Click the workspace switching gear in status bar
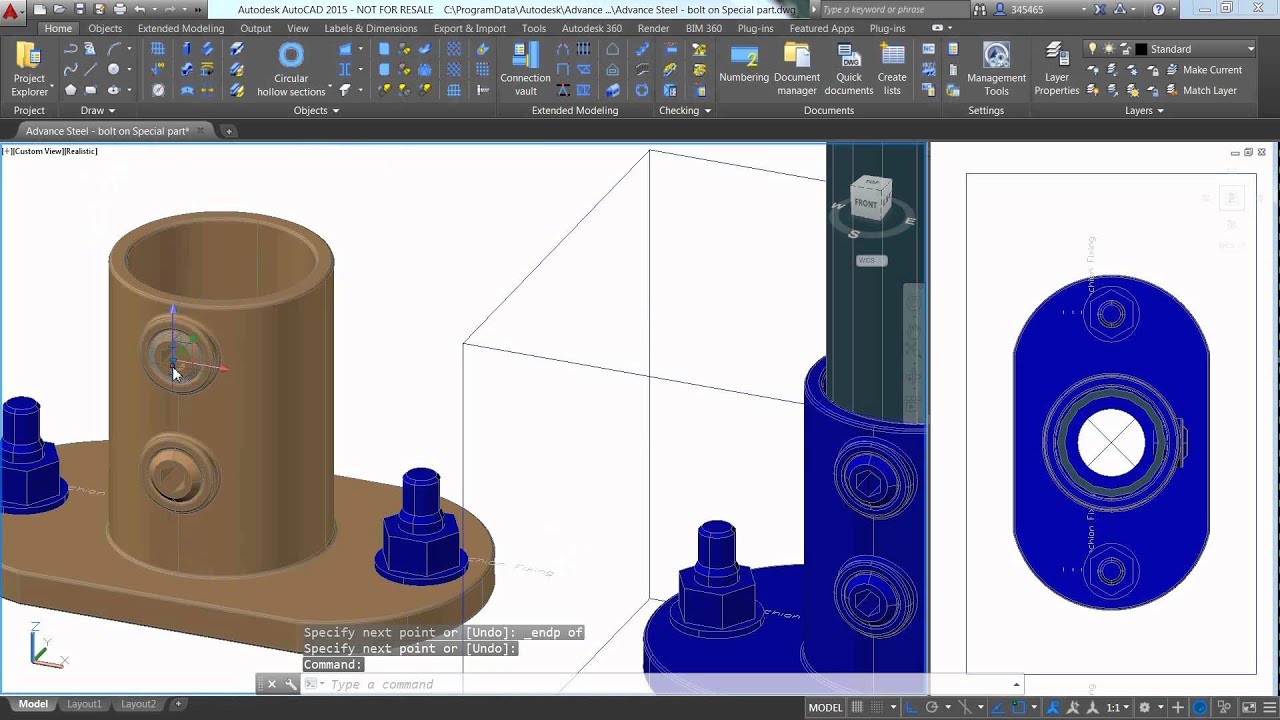The width and height of the screenshot is (1280, 720). click(x=1145, y=707)
